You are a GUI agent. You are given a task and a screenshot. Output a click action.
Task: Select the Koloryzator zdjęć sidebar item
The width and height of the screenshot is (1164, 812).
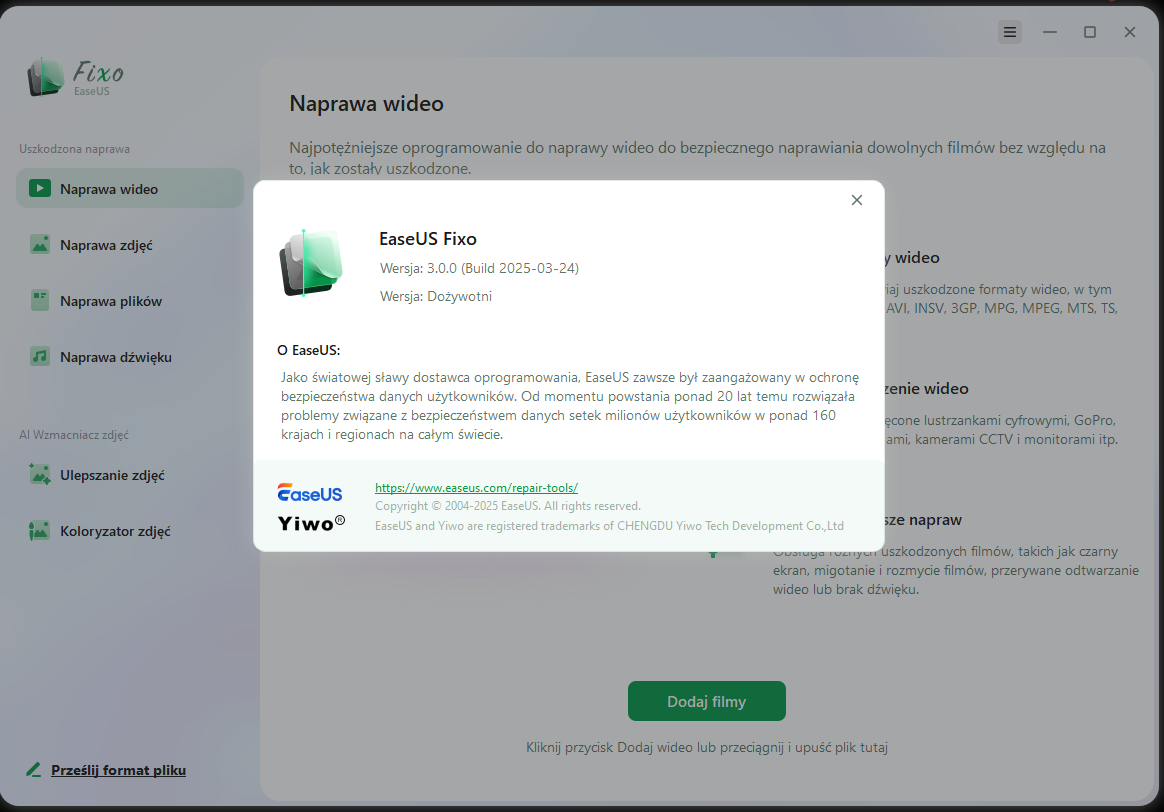click(x=130, y=531)
